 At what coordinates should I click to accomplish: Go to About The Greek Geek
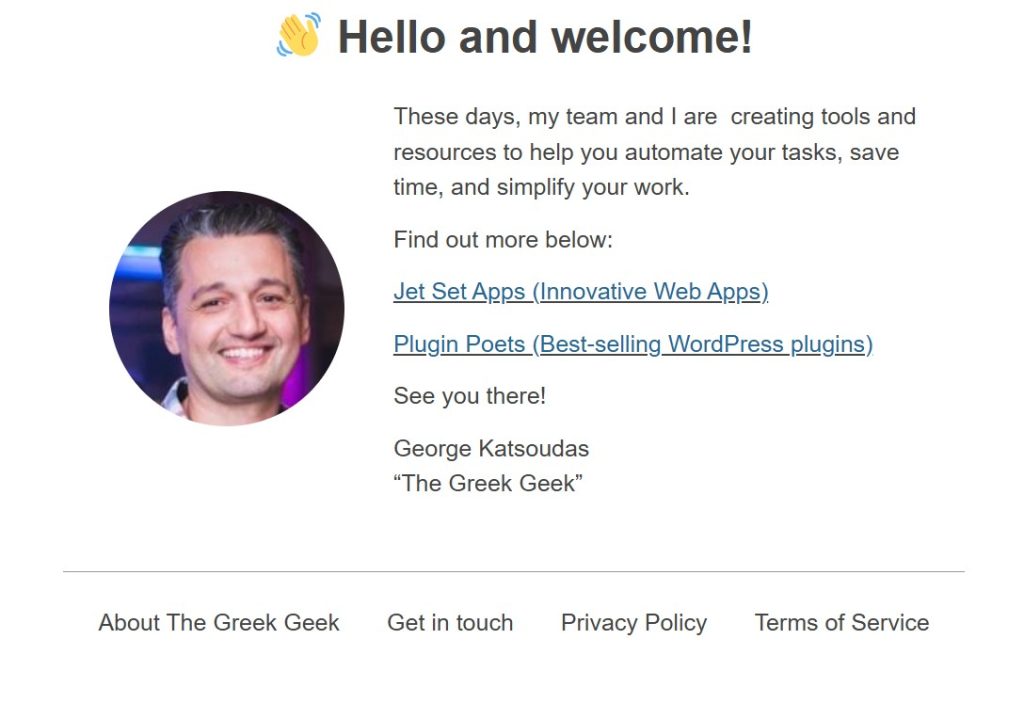click(x=219, y=623)
